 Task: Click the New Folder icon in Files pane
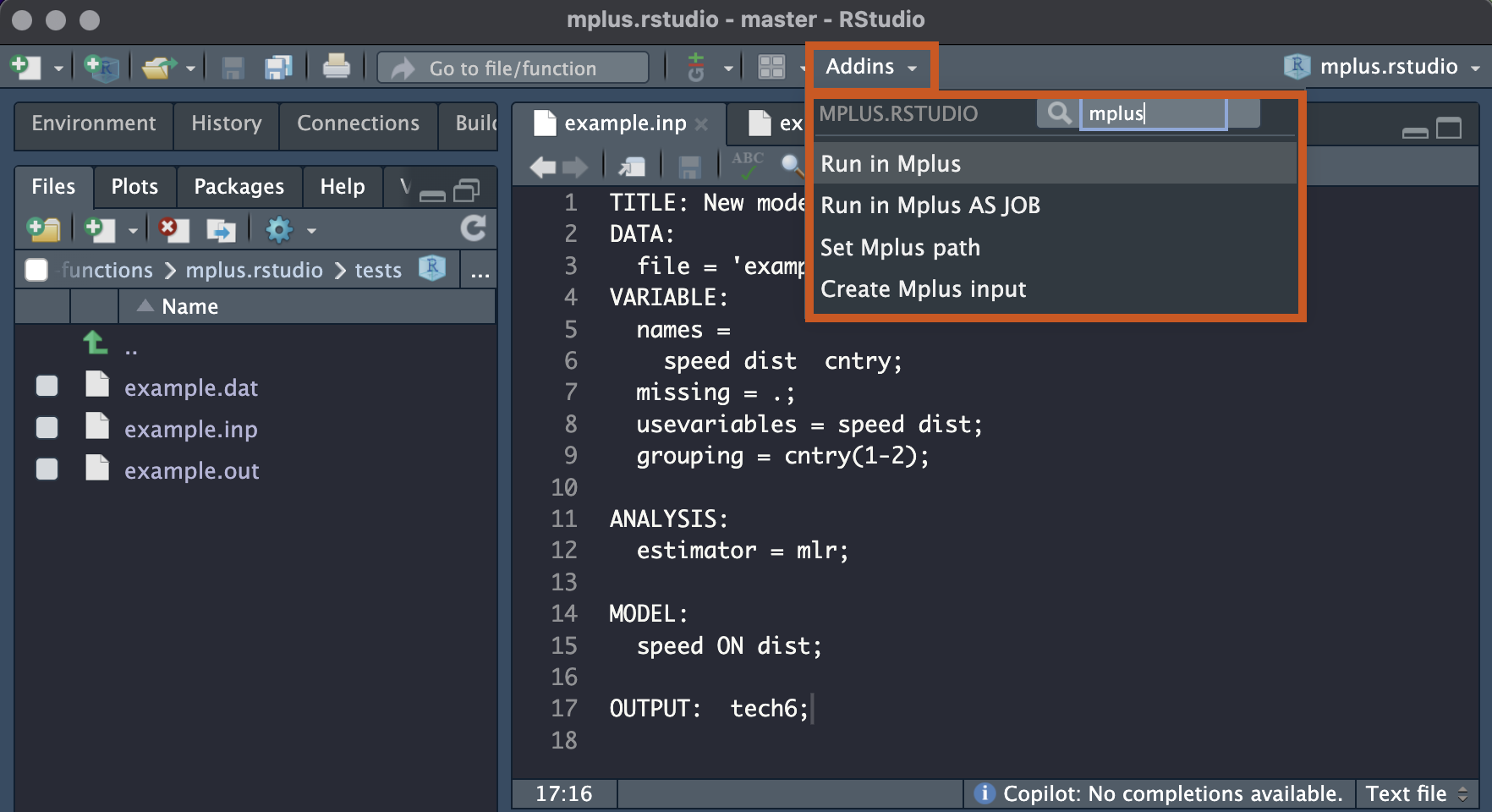click(x=43, y=229)
